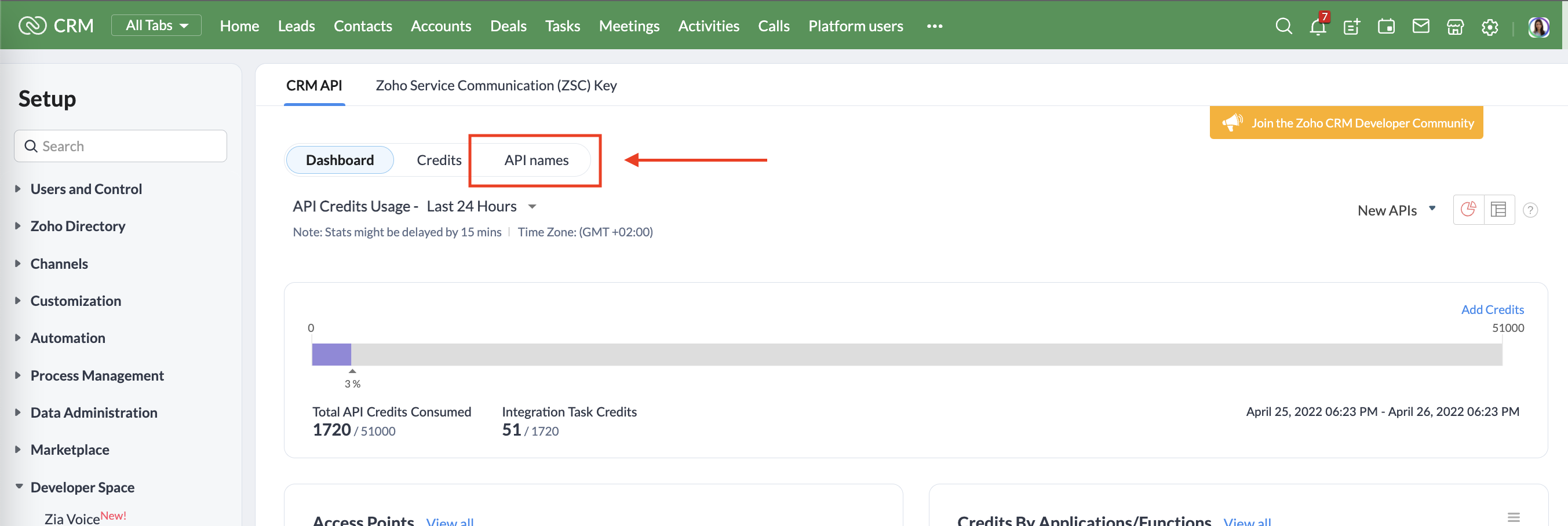This screenshot has height=526, width=1568.
Task: Collapse Developer Space section
Action: (82, 487)
